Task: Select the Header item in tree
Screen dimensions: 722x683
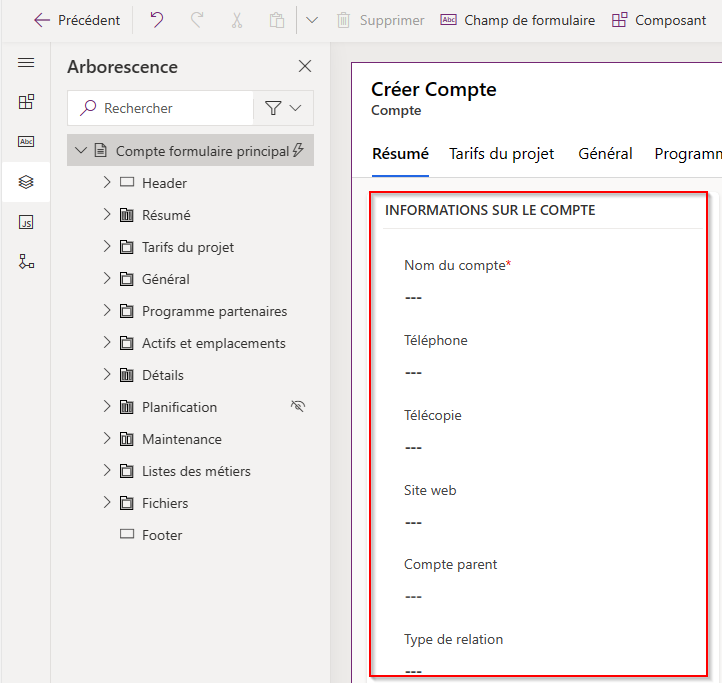Action: (x=164, y=183)
